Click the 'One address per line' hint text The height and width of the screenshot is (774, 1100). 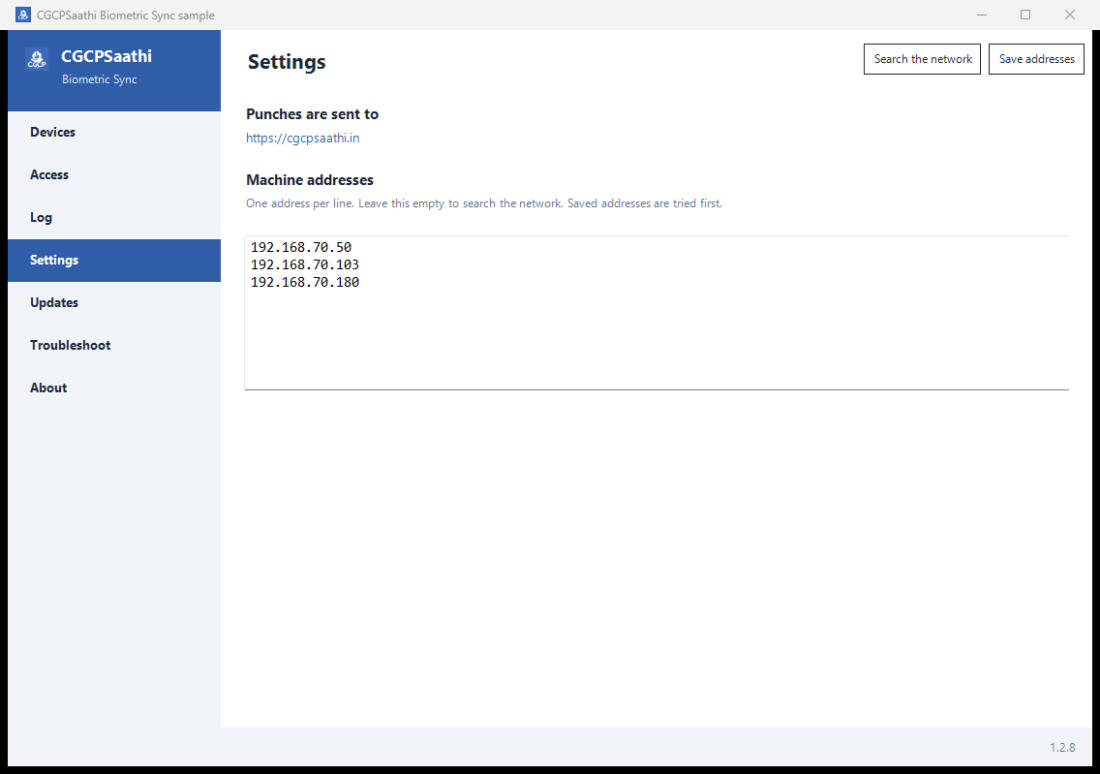tap(483, 203)
